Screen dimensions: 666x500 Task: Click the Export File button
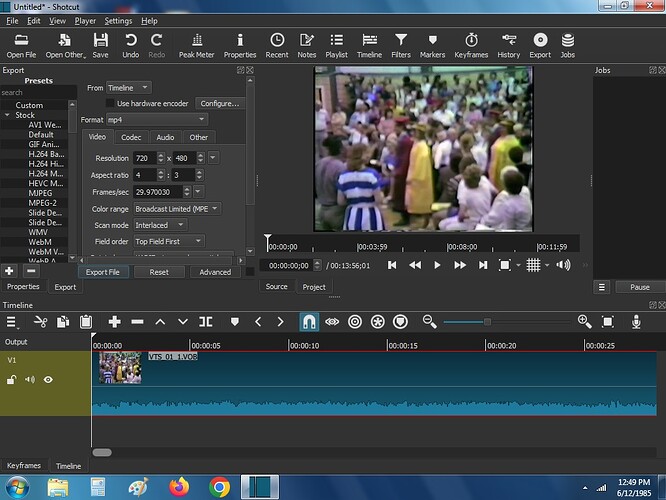pyautogui.click(x=103, y=272)
